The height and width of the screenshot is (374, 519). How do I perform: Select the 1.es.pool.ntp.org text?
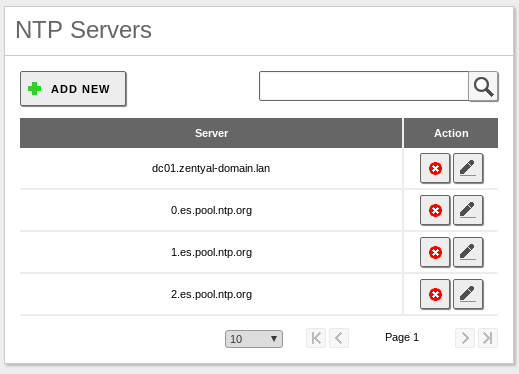[x=211, y=252]
